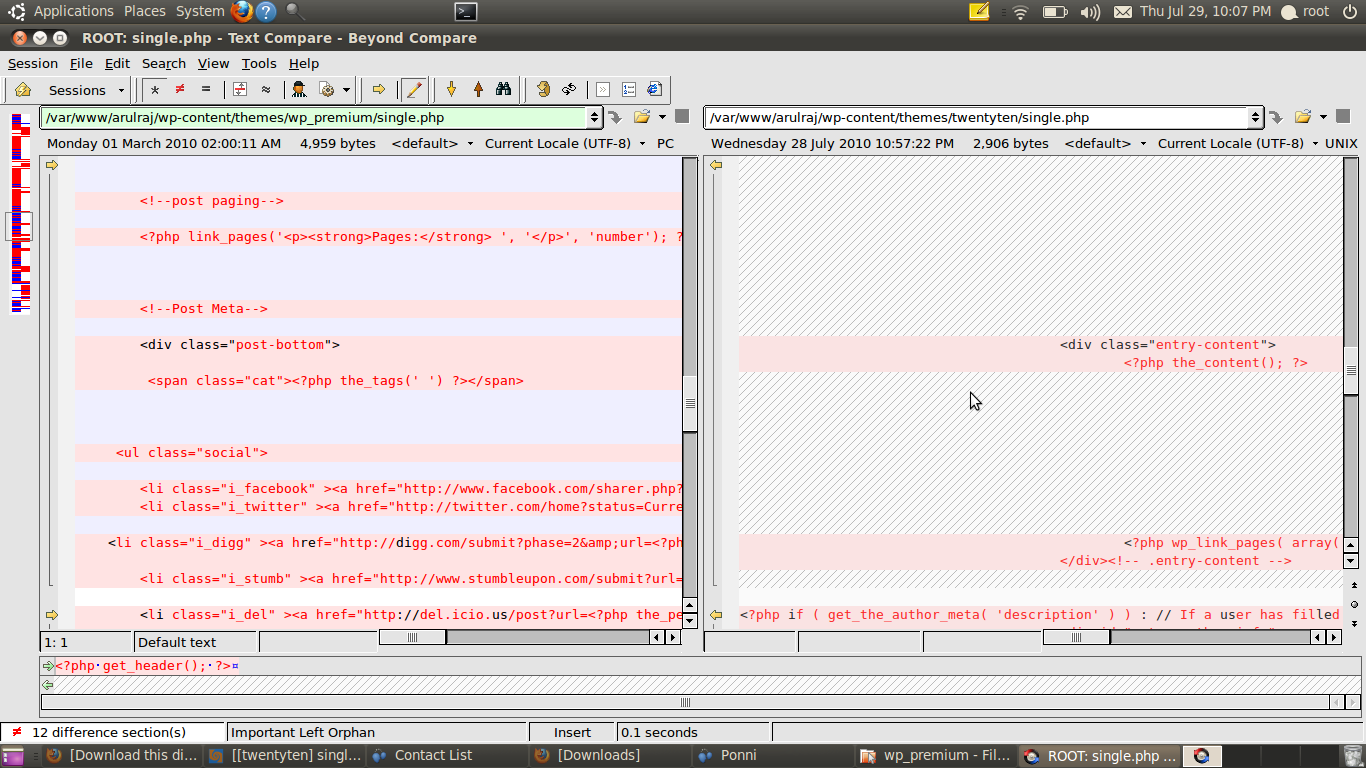This screenshot has width=1366, height=768.
Task: Toggle Show Same lines filter
Action: pyautogui.click(x=206, y=90)
